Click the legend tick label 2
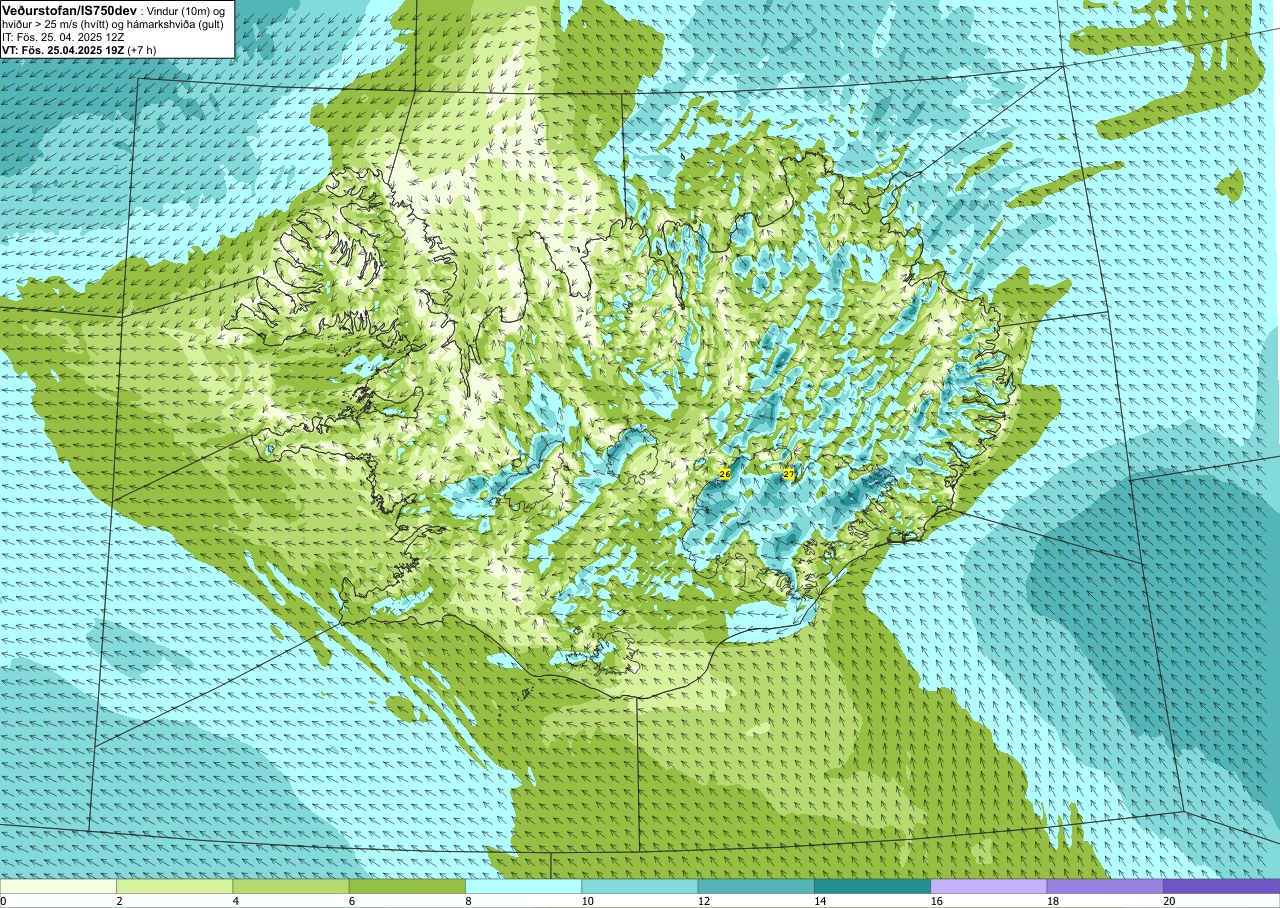 pyautogui.click(x=119, y=901)
